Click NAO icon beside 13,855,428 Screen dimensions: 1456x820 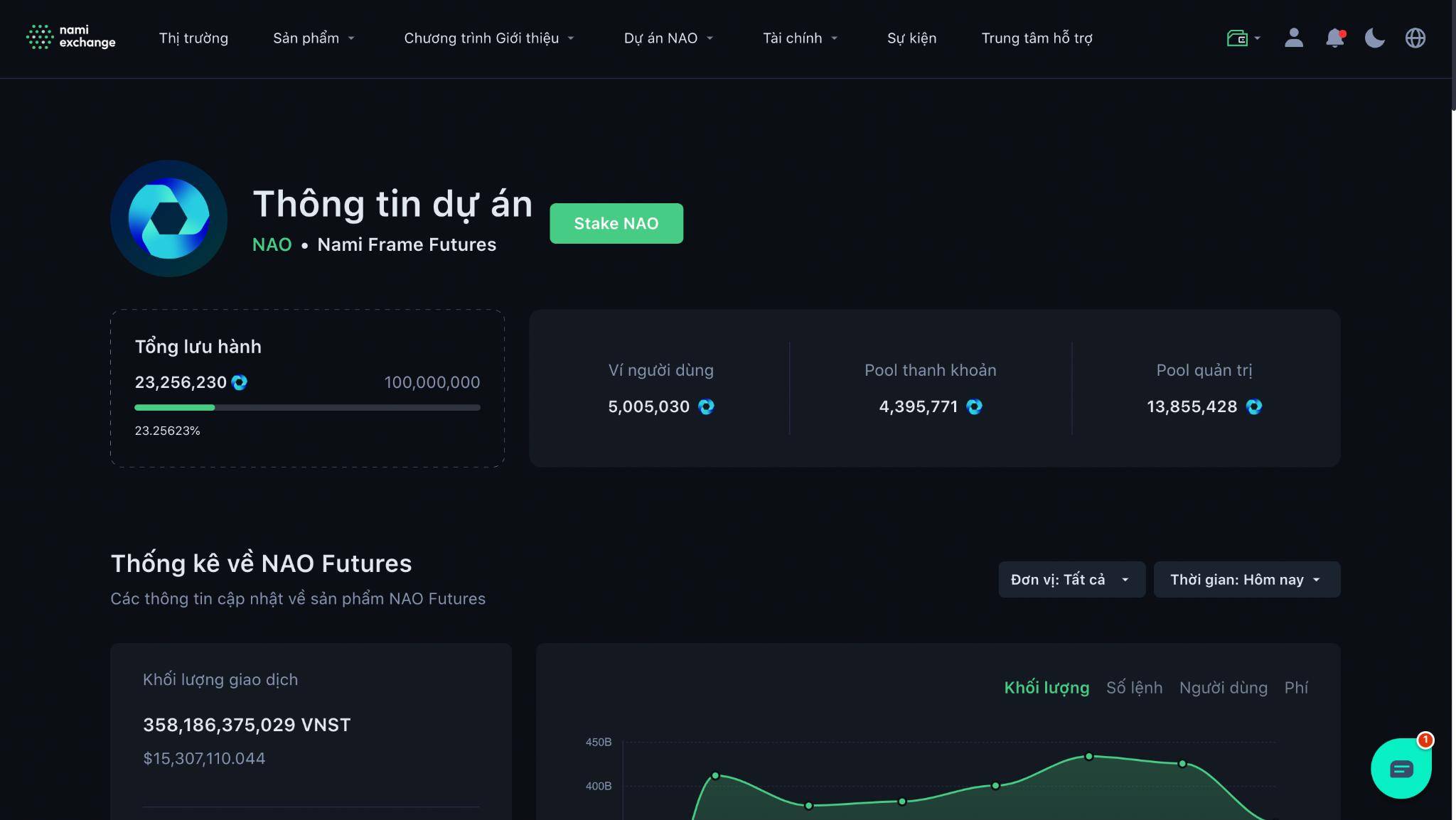pyautogui.click(x=1254, y=406)
